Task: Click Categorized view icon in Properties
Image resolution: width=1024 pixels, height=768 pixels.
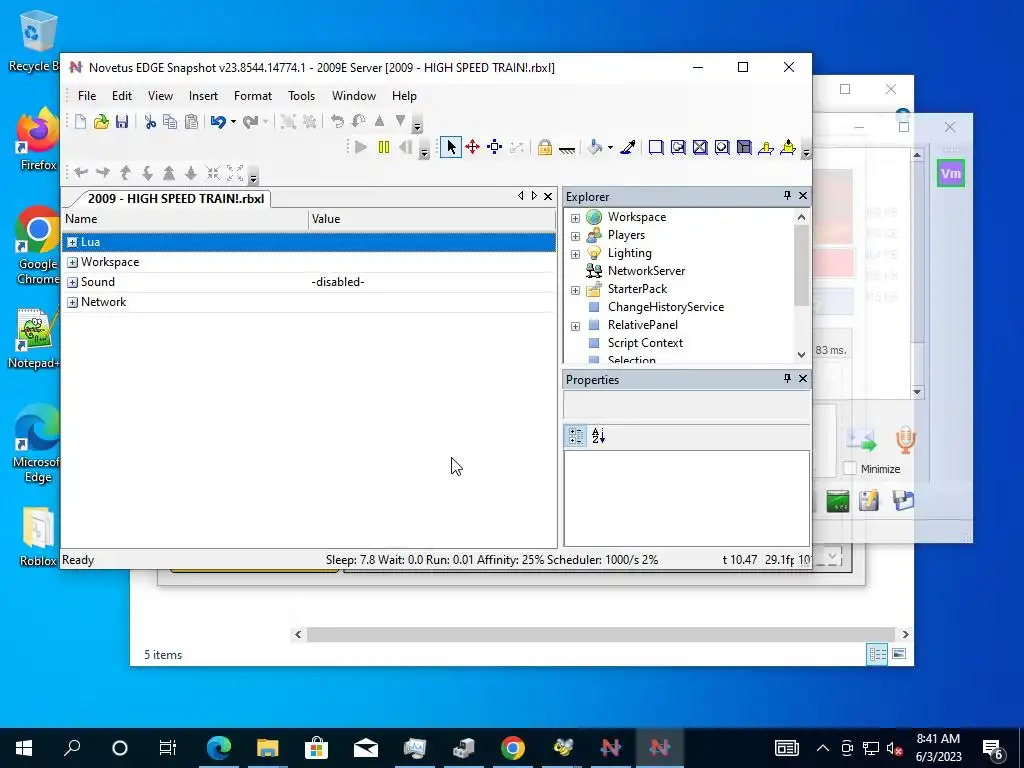Action: pos(576,436)
